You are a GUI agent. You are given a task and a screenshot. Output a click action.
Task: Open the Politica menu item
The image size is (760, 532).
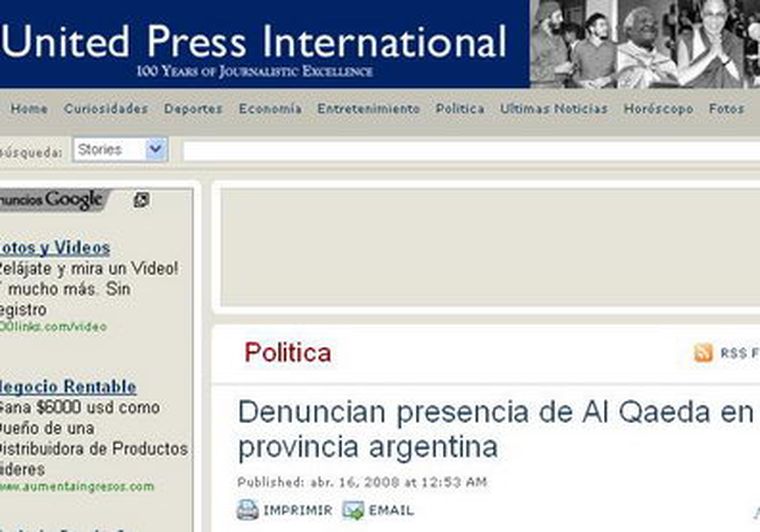tap(459, 109)
